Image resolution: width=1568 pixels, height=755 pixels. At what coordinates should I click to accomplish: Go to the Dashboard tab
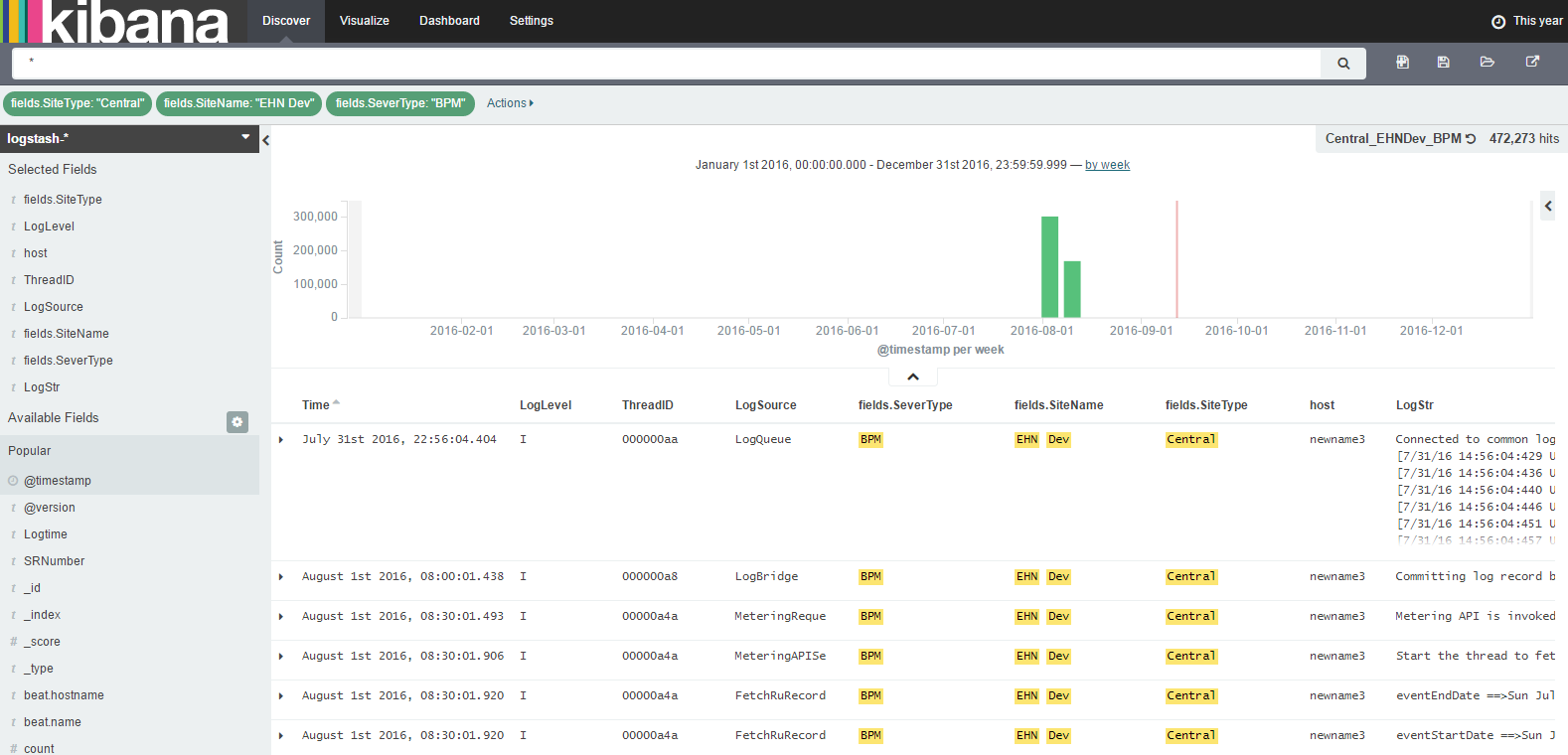coord(449,21)
